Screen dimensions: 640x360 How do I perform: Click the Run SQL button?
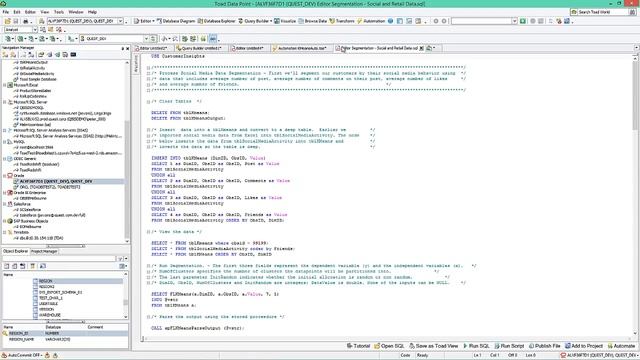coord(476,346)
